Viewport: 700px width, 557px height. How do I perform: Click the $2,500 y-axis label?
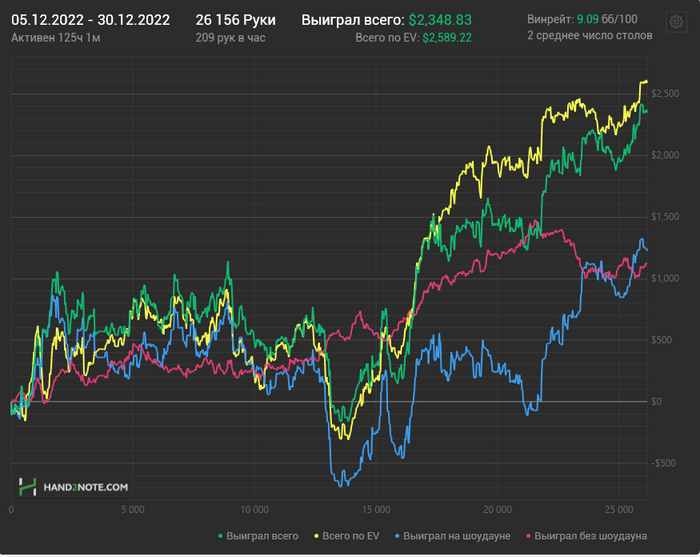[x=665, y=93]
